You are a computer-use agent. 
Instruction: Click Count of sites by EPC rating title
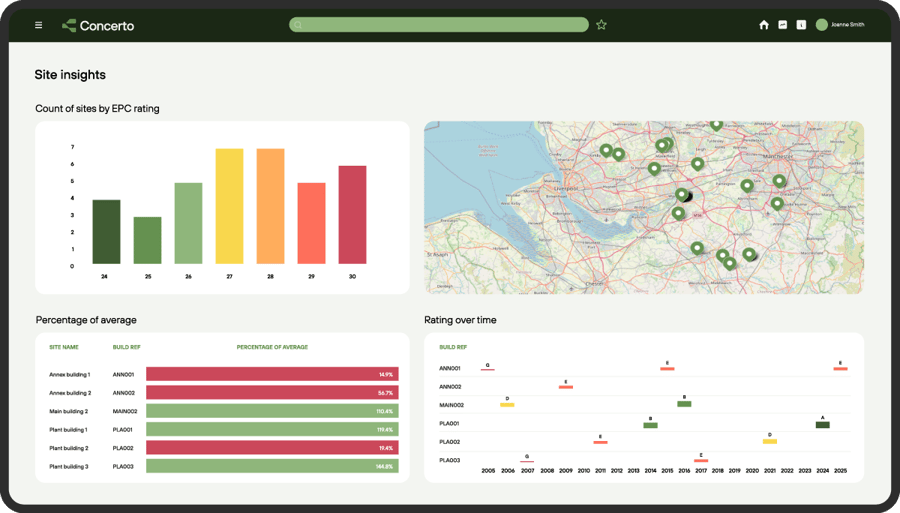tap(98, 108)
